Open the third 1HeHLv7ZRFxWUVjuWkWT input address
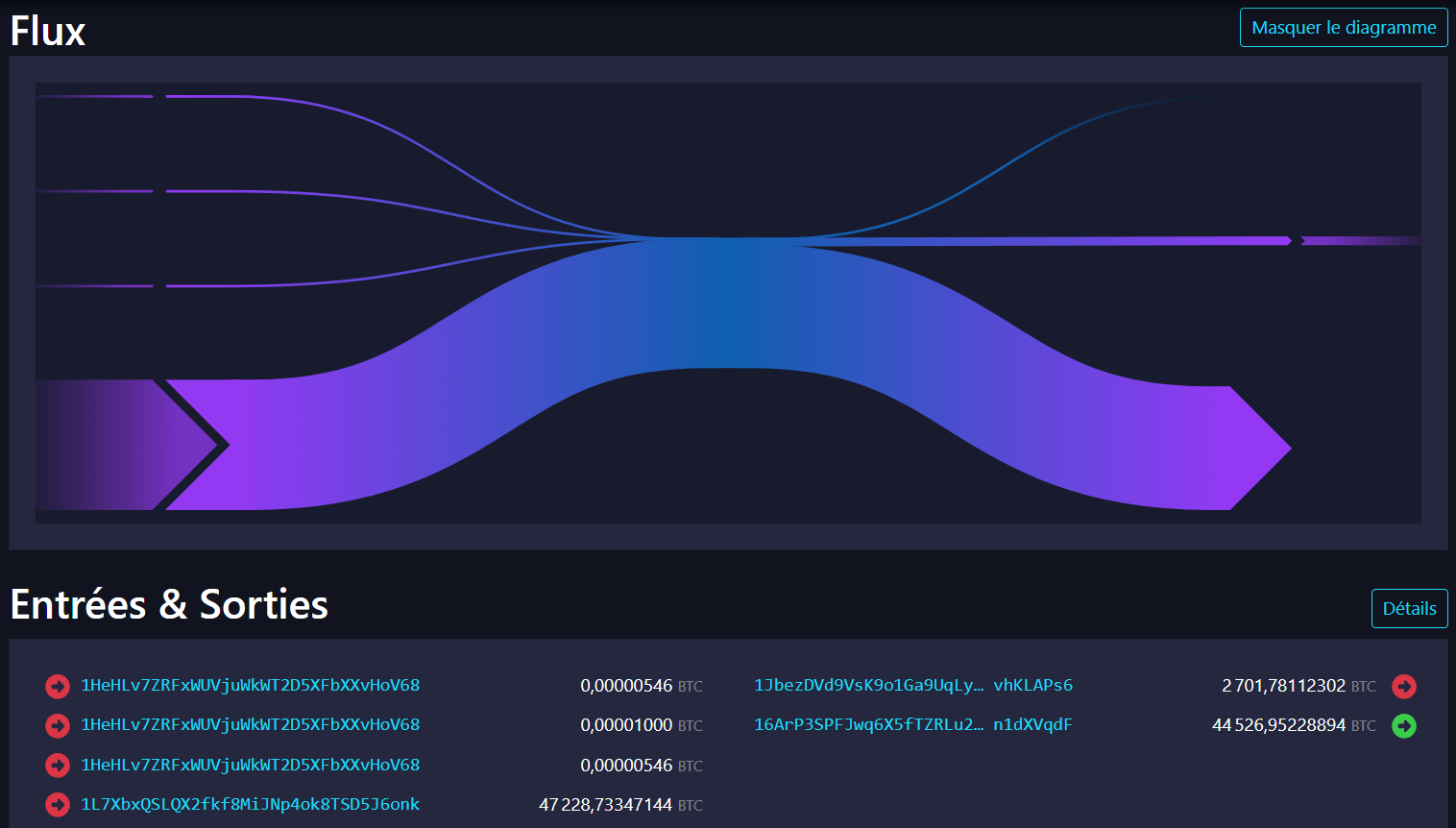1456x828 pixels. [x=250, y=765]
